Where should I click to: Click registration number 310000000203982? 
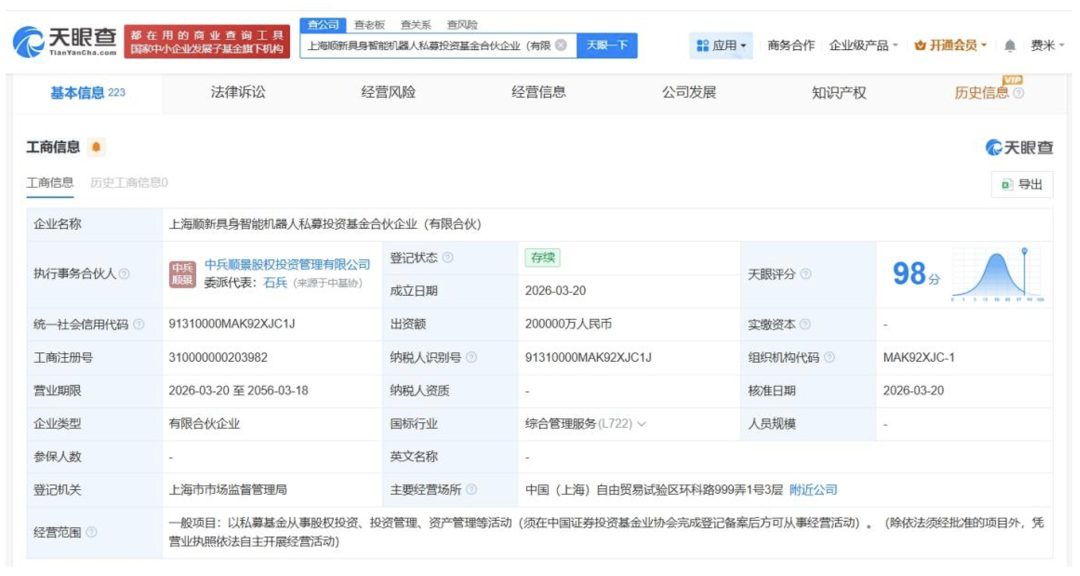tap(218, 358)
